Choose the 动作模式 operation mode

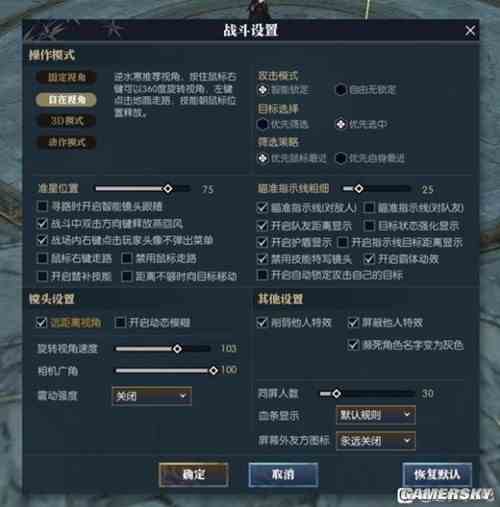(66, 143)
